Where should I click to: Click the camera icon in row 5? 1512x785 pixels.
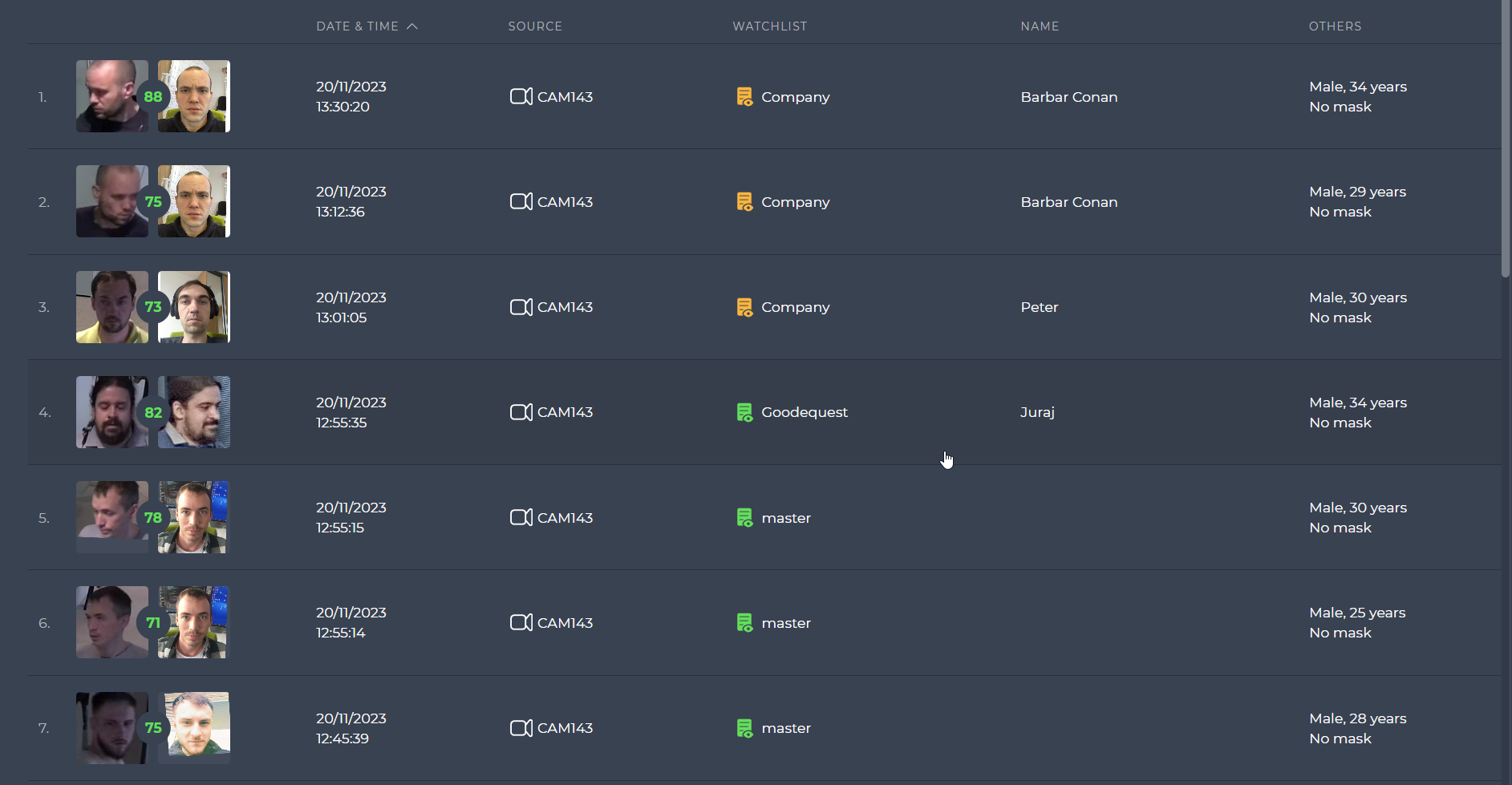tap(521, 517)
